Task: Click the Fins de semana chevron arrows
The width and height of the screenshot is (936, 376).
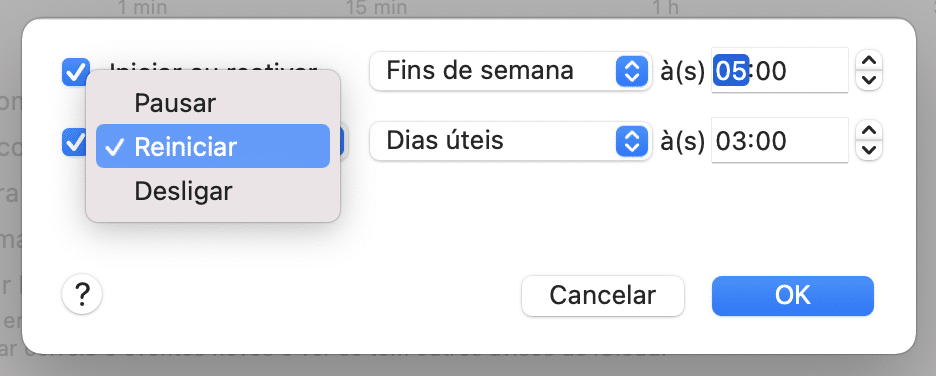Action: [x=631, y=71]
